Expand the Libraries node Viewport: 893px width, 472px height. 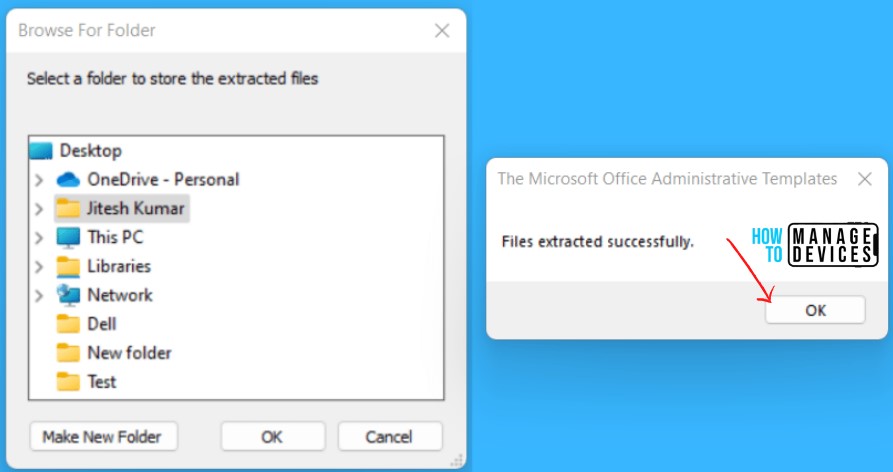point(39,267)
